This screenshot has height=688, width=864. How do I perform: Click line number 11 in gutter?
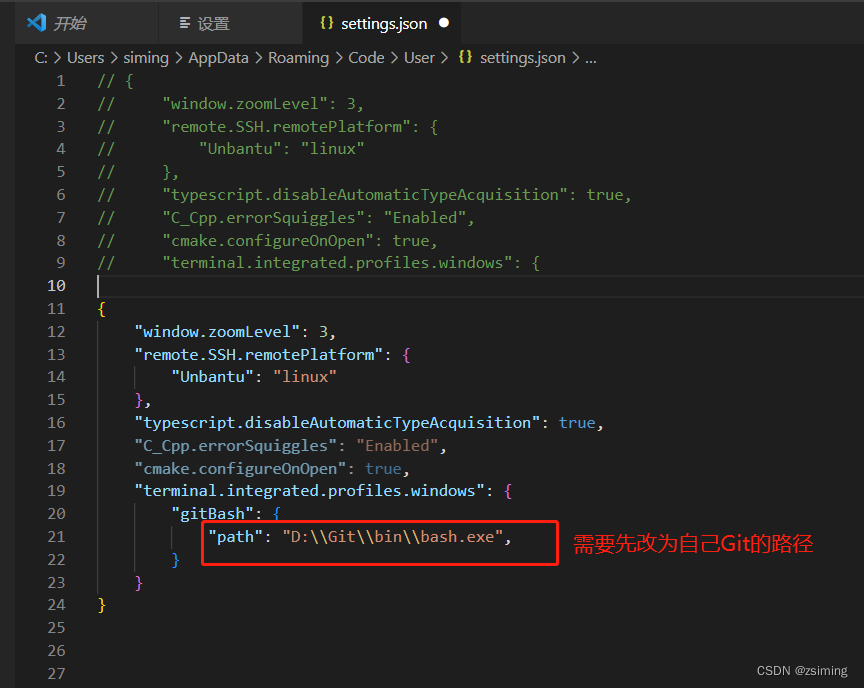[x=56, y=308]
